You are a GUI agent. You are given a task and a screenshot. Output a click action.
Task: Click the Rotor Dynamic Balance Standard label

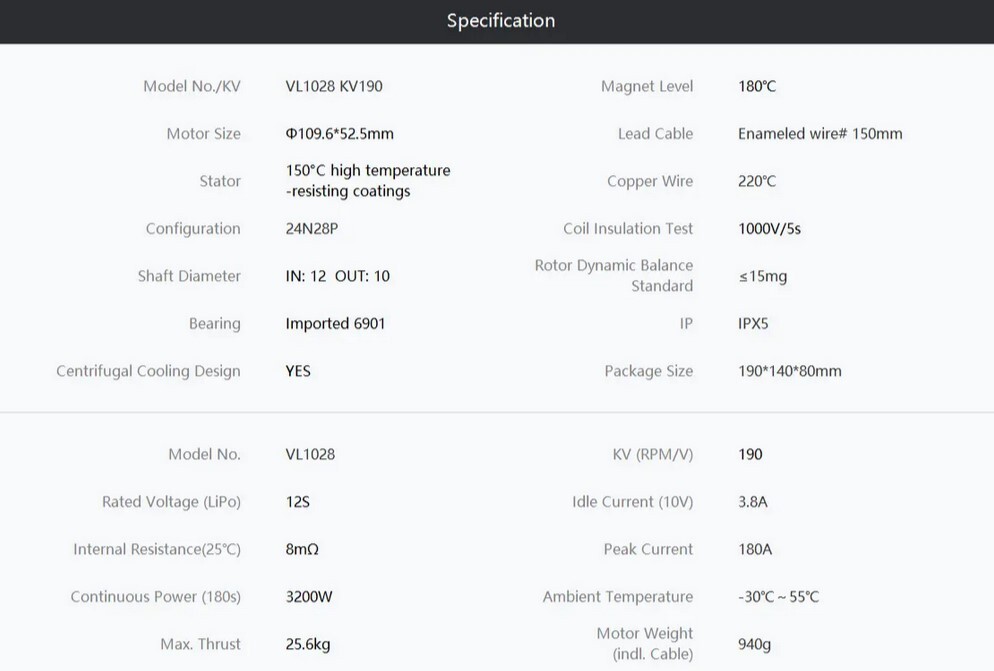pos(614,275)
